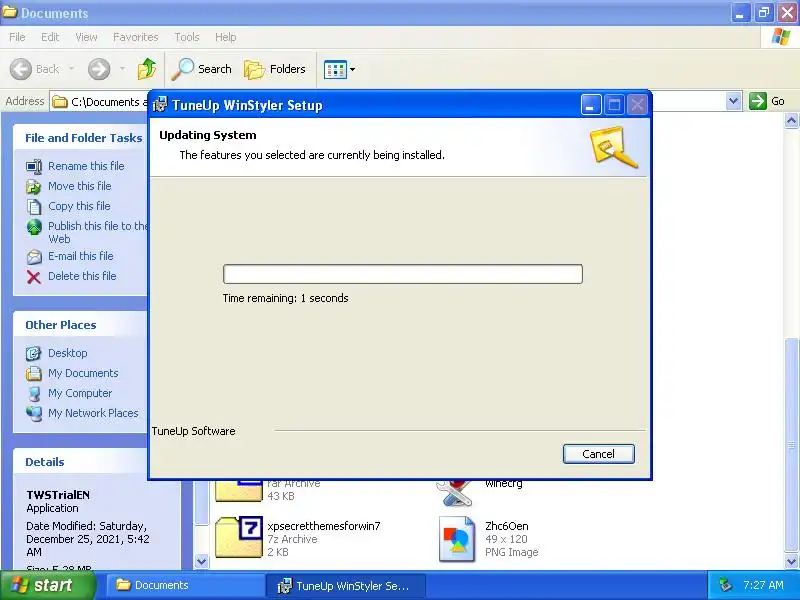Click the My Computer icon
Image resolution: width=800 pixels, height=600 pixels.
[34, 393]
